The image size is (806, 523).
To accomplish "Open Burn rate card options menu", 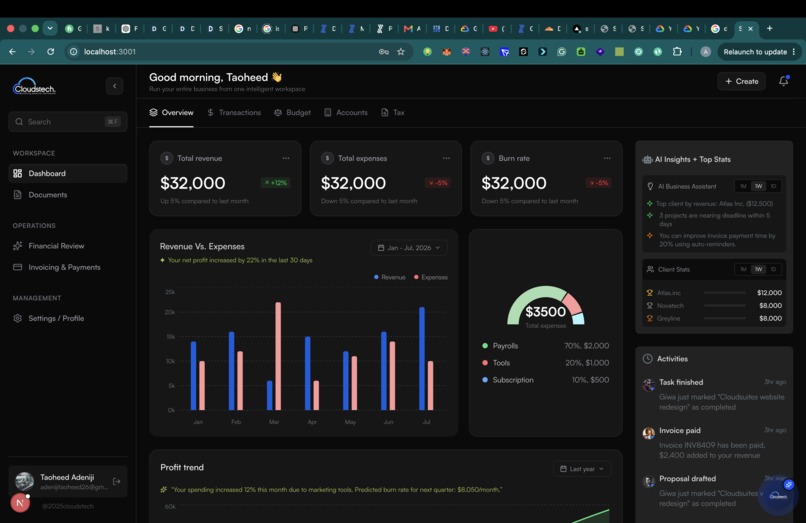I will tap(607, 158).
